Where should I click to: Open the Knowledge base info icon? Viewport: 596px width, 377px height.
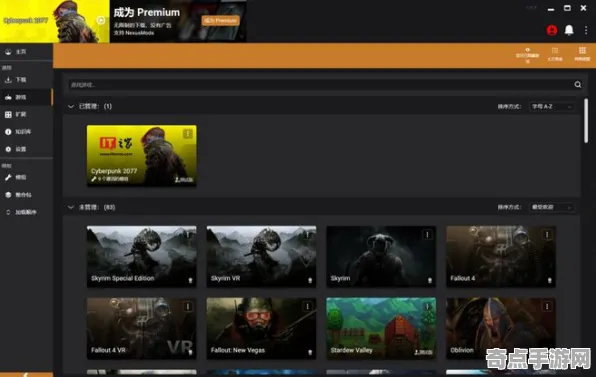click(x=8, y=132)
